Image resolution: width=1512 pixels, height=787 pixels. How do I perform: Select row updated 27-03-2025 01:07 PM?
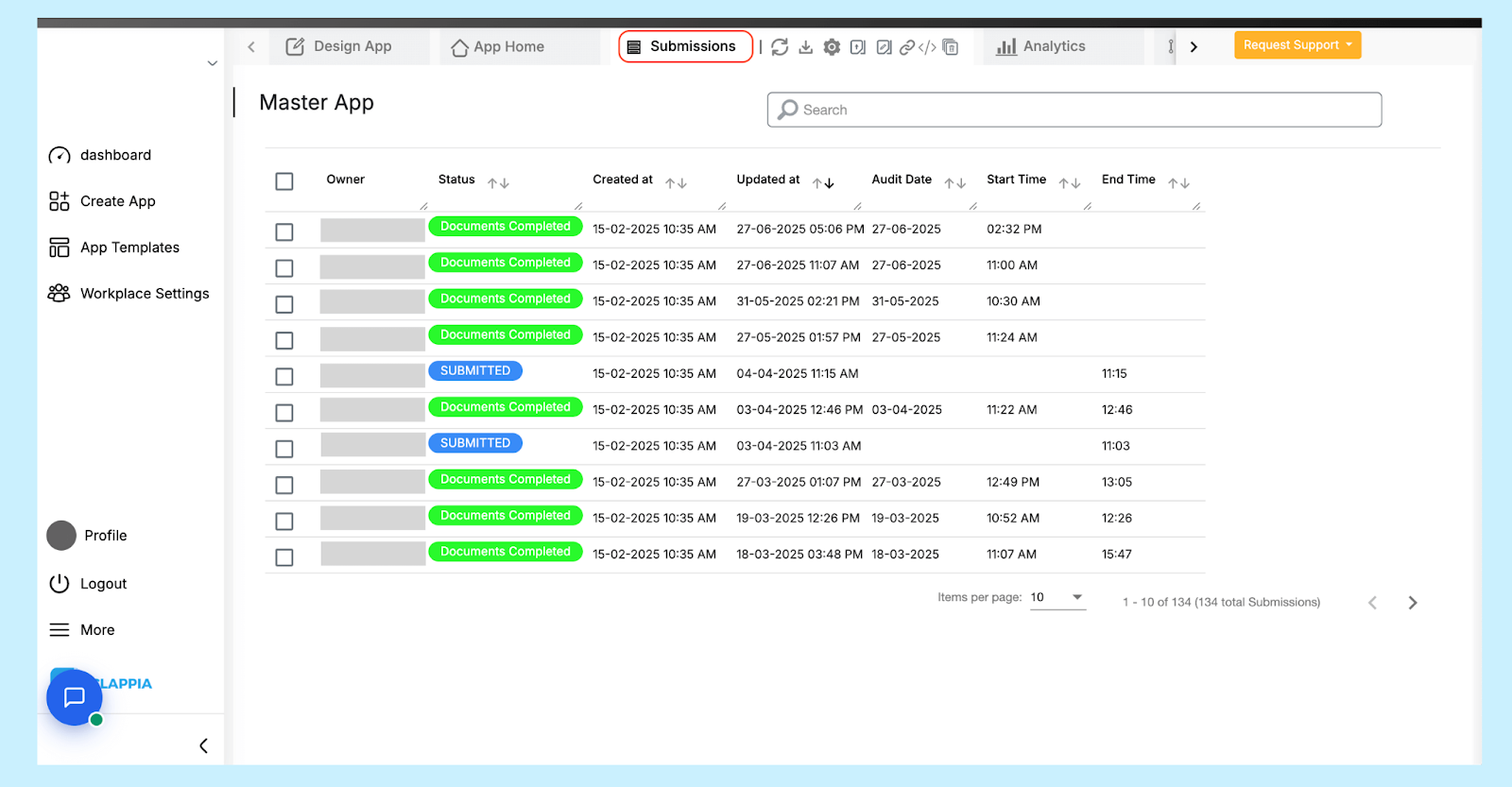[284, 485]
